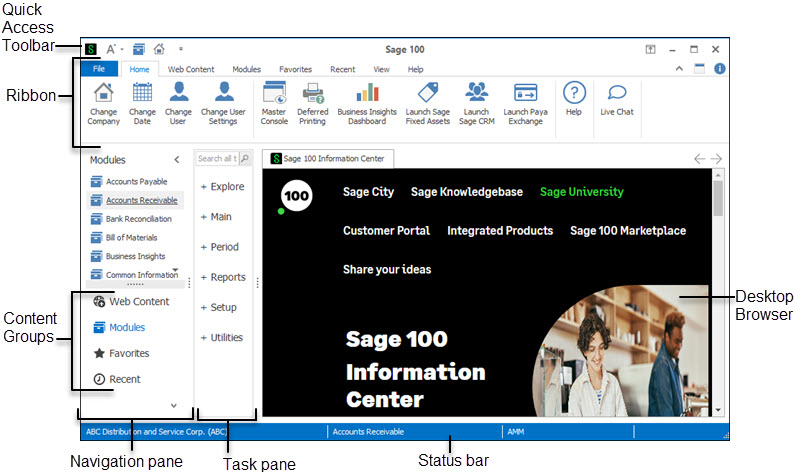
Task: Open the File menu tab
Action: 98,69
